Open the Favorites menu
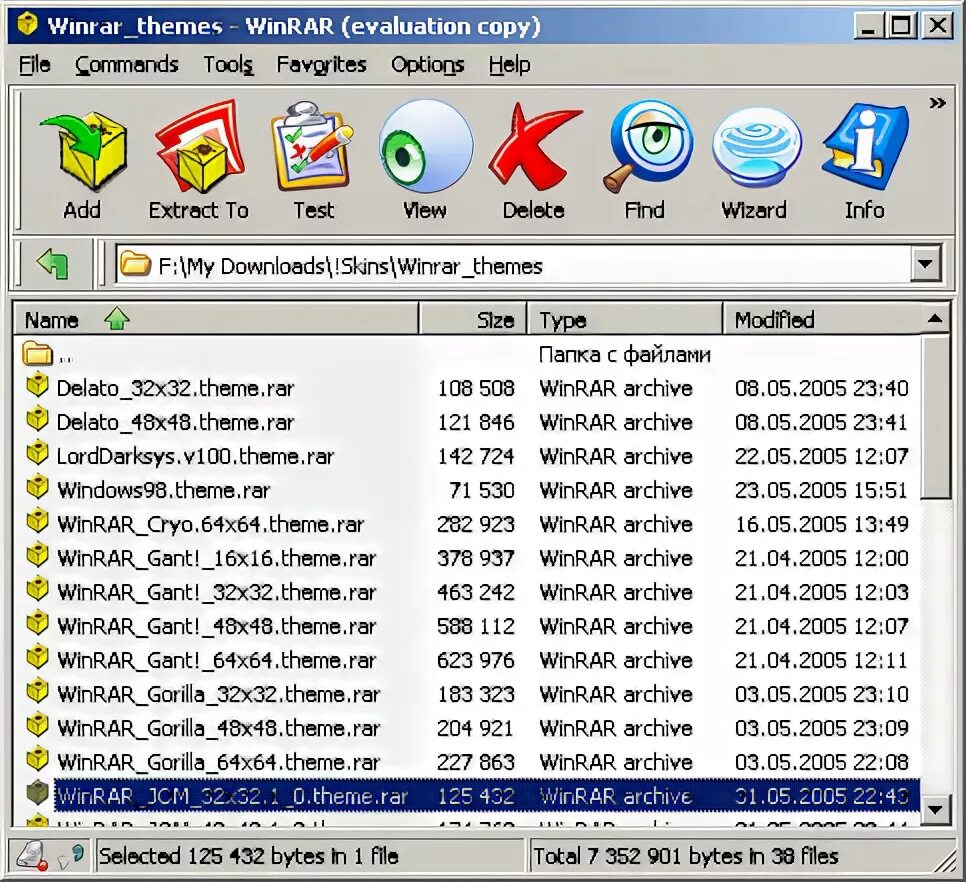The height and width of the screenshot is (882, 966). 321,64
